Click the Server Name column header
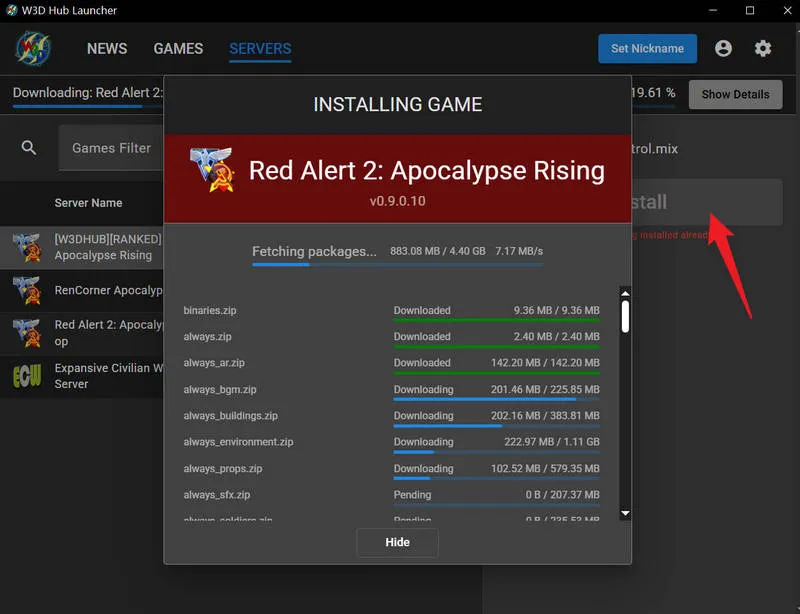Image resolution: width=800 pixels, height=614 pixels. pyautogui.click(x=88, y=203)
